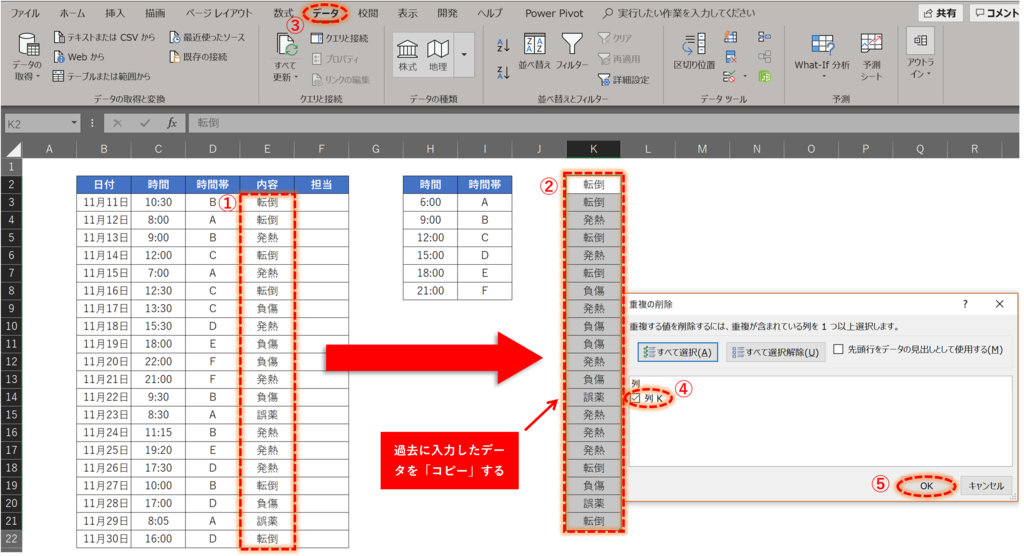This screenshot has height=556, width=1024.
Task: Close the 重複の削除 dialog
Action: (x=999, y=304)
